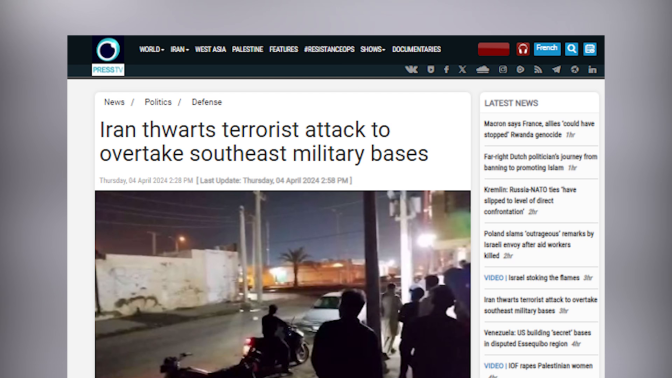The height and width of the screenshot is (378, 672).
Task: Expand the IRAN dropdown menu
Action: click(180, 49)
